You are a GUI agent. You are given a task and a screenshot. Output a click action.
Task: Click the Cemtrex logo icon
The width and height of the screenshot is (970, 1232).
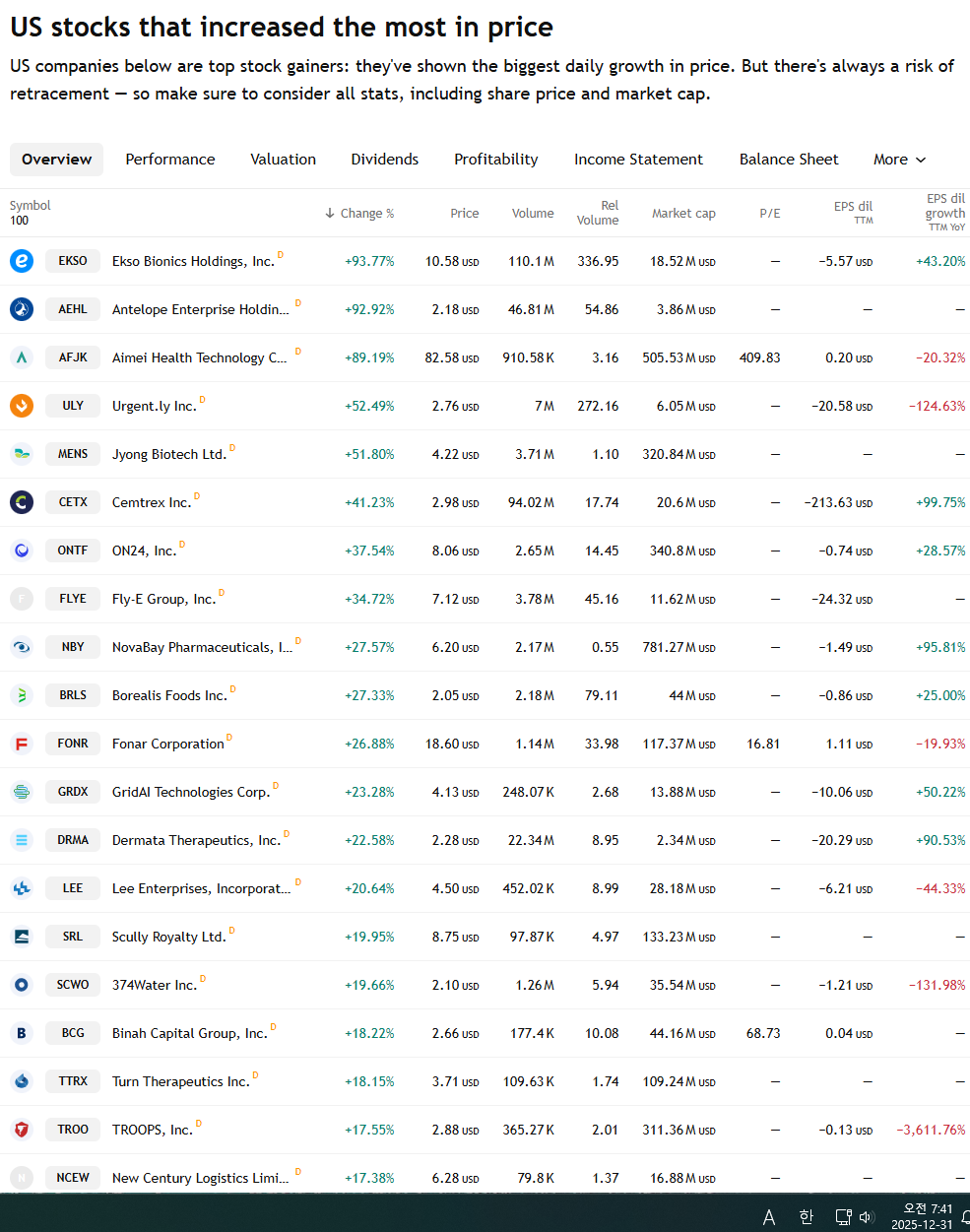22,502
